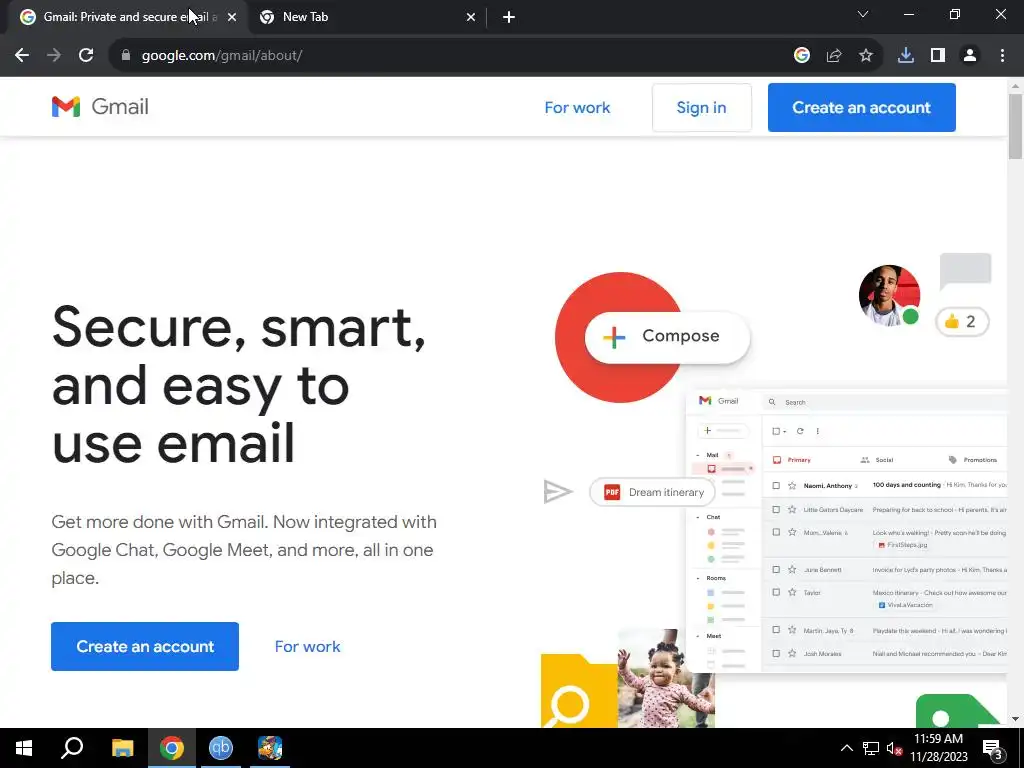Collapse the Meet section in illustration

[697, 635]
